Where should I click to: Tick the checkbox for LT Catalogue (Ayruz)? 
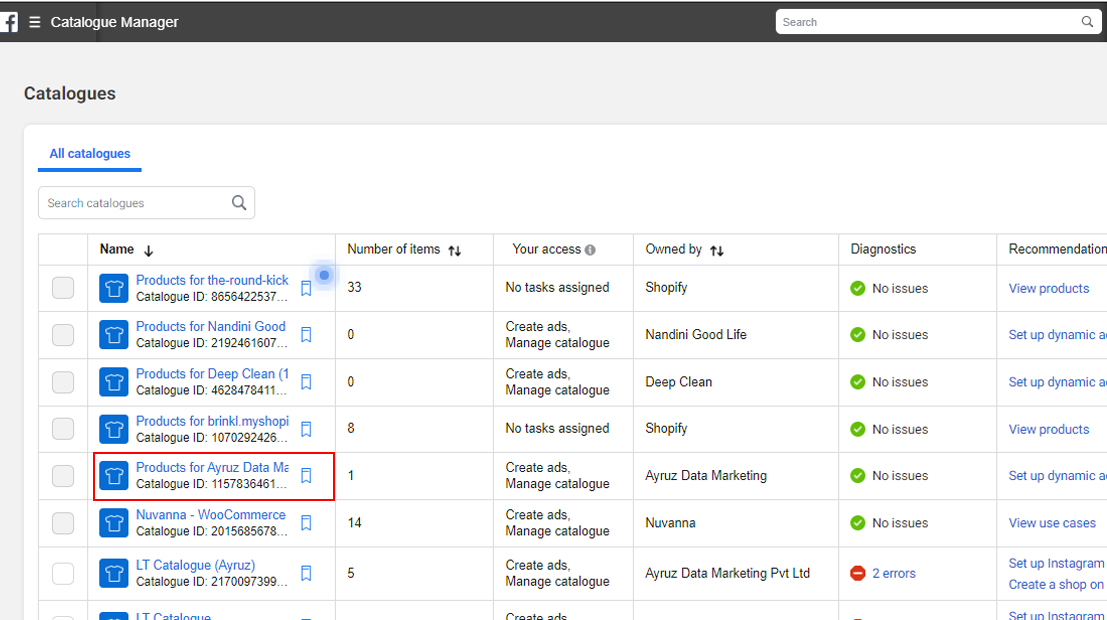63,573
